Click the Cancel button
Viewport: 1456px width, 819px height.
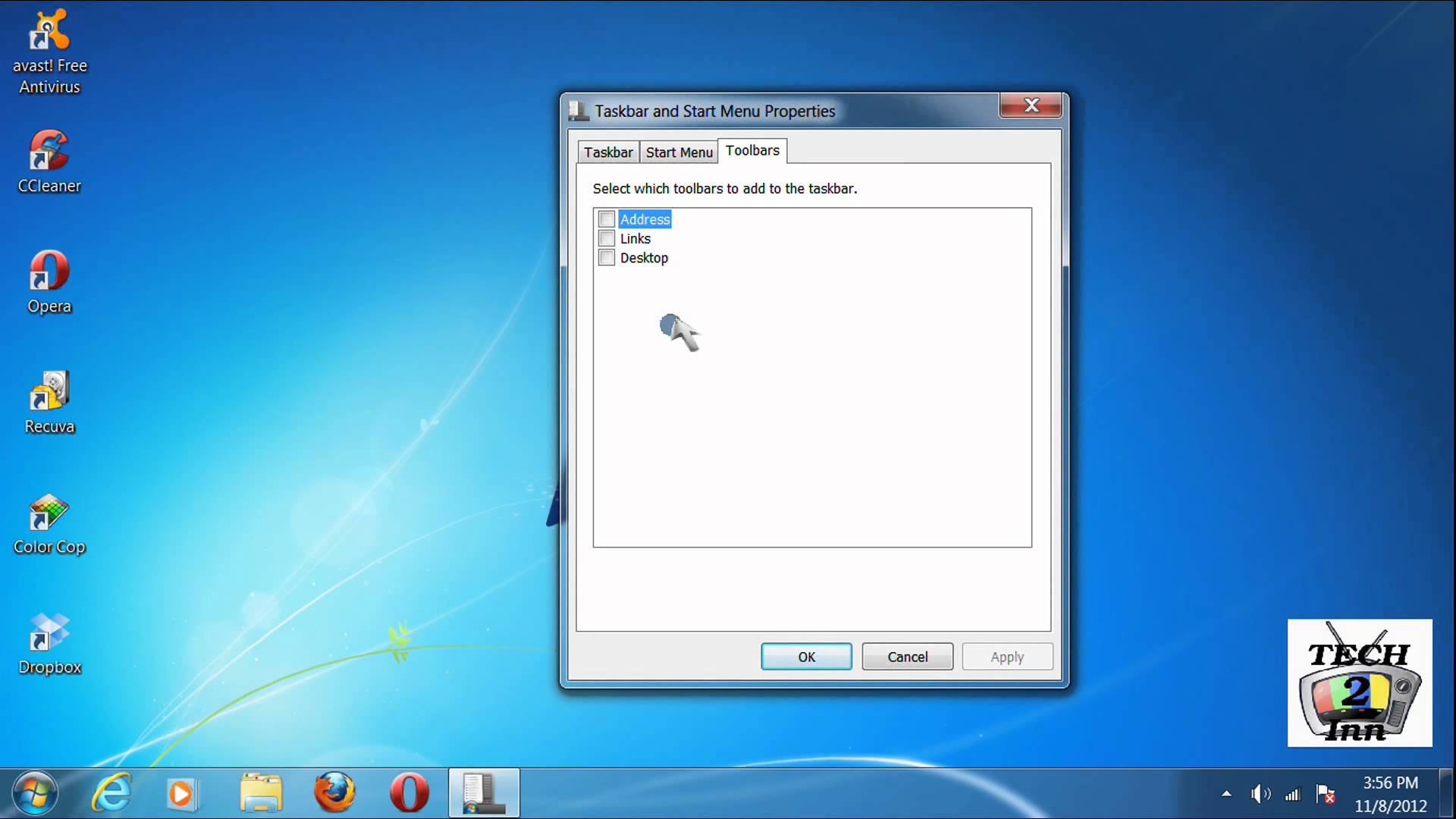pos(907,657)
